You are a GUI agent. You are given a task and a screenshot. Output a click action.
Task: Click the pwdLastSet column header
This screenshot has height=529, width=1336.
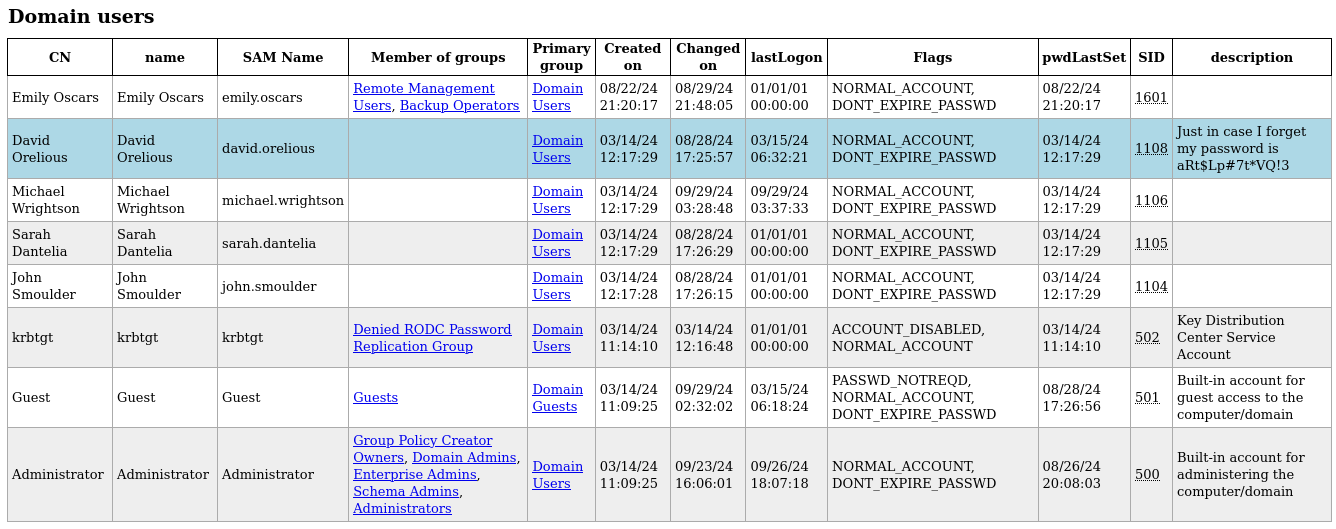pyautogui.click(x=1084, y=57)
